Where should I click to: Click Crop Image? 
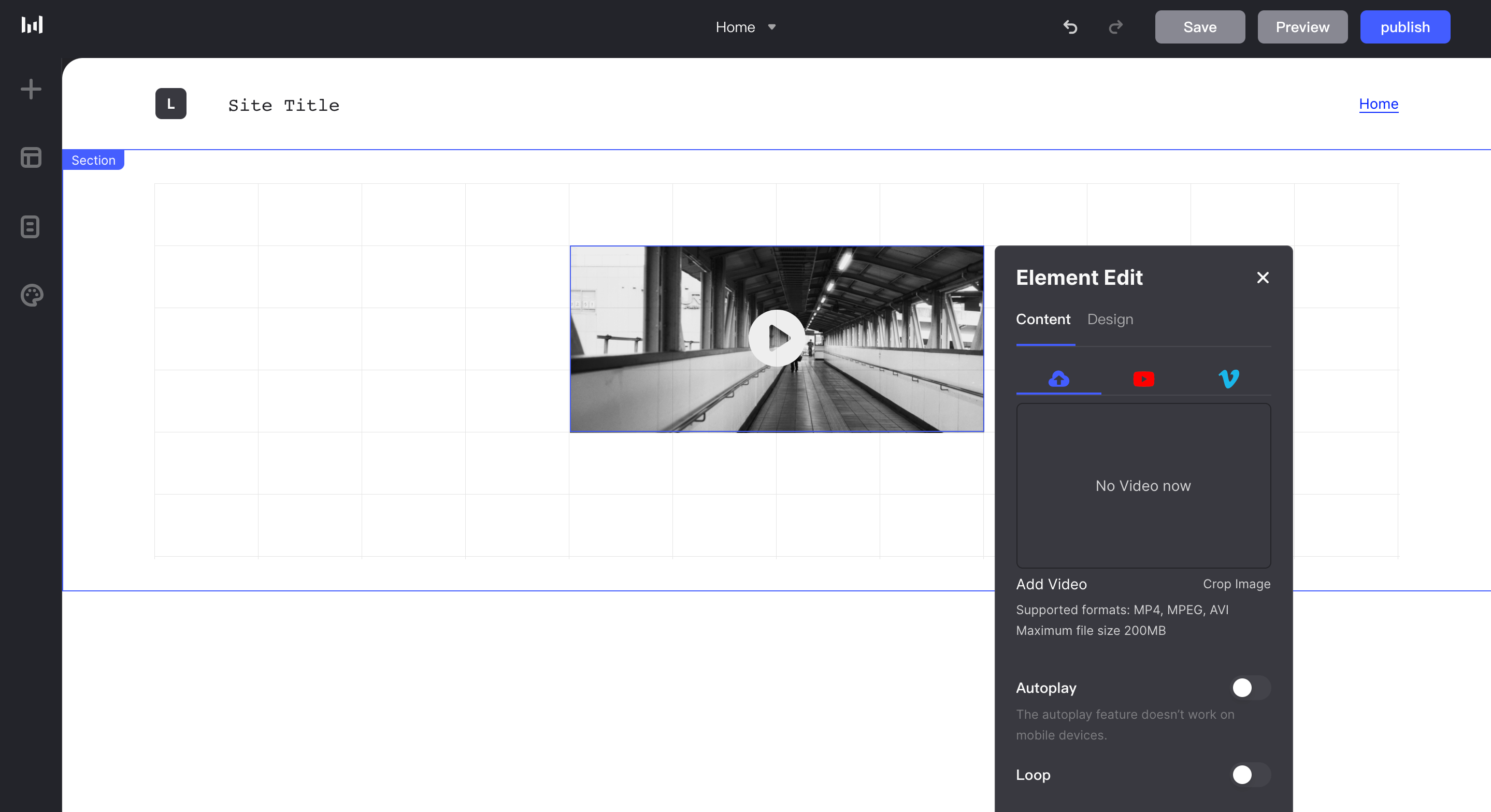pos(1236,585)
